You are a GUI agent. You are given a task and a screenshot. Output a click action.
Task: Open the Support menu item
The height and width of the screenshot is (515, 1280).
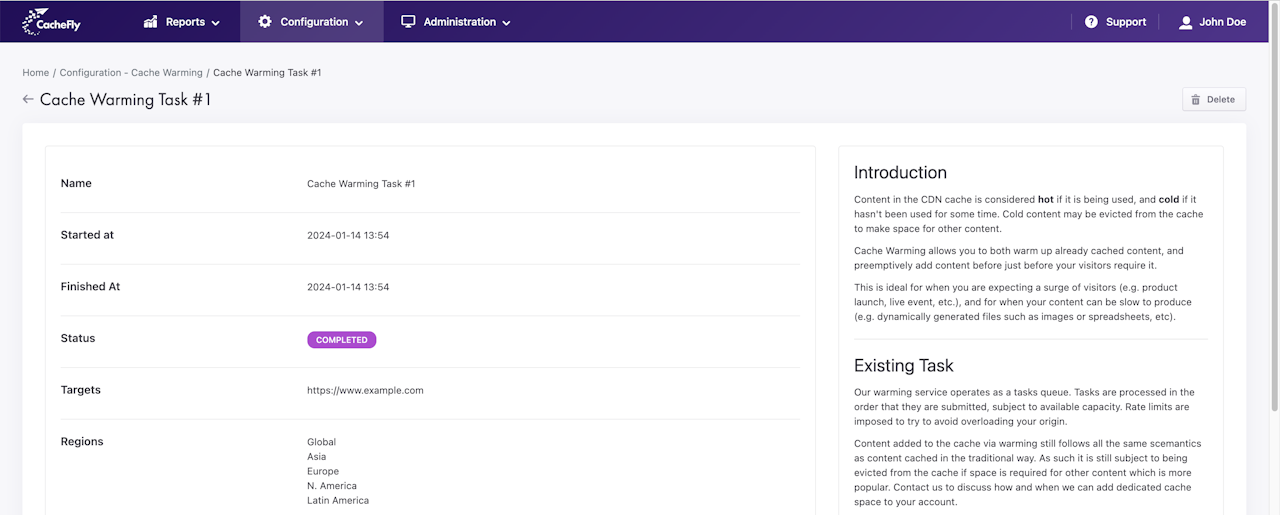1126,22
